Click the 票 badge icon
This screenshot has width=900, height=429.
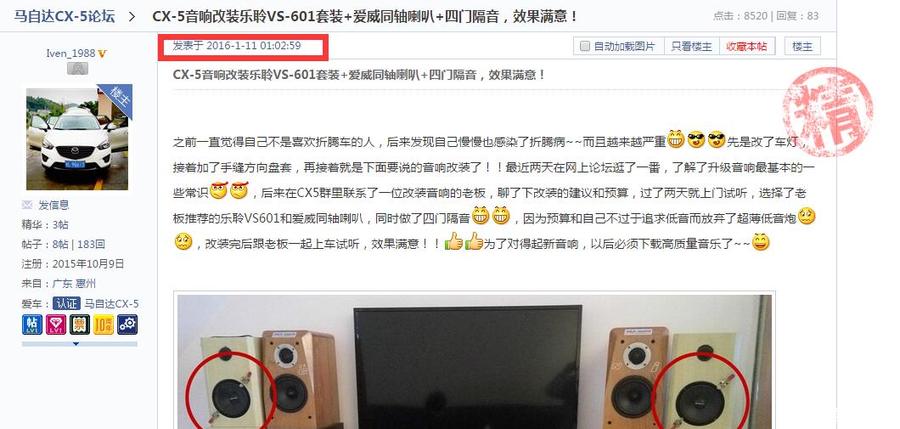[80, 324]
